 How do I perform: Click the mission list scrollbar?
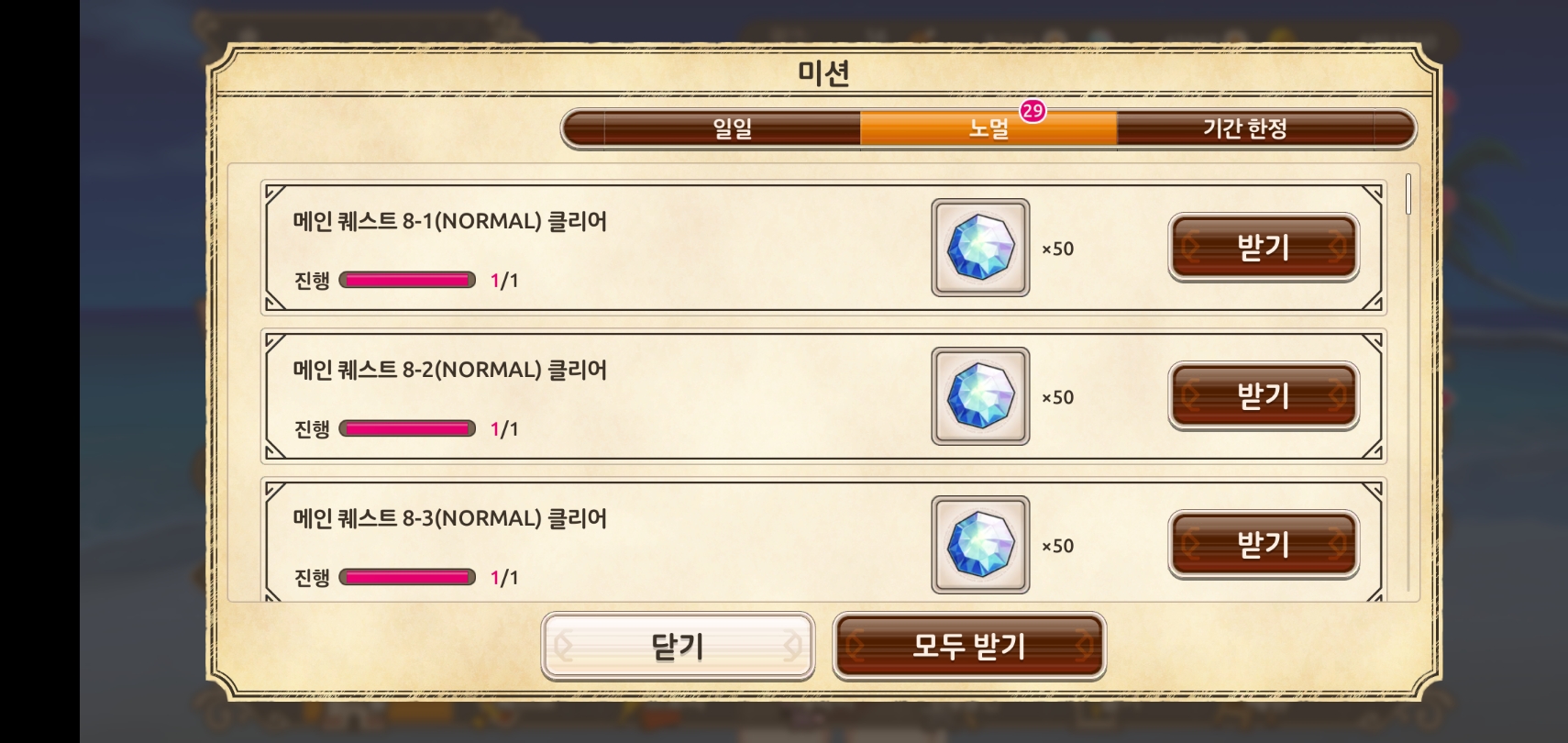click(x=1408, y=194)
